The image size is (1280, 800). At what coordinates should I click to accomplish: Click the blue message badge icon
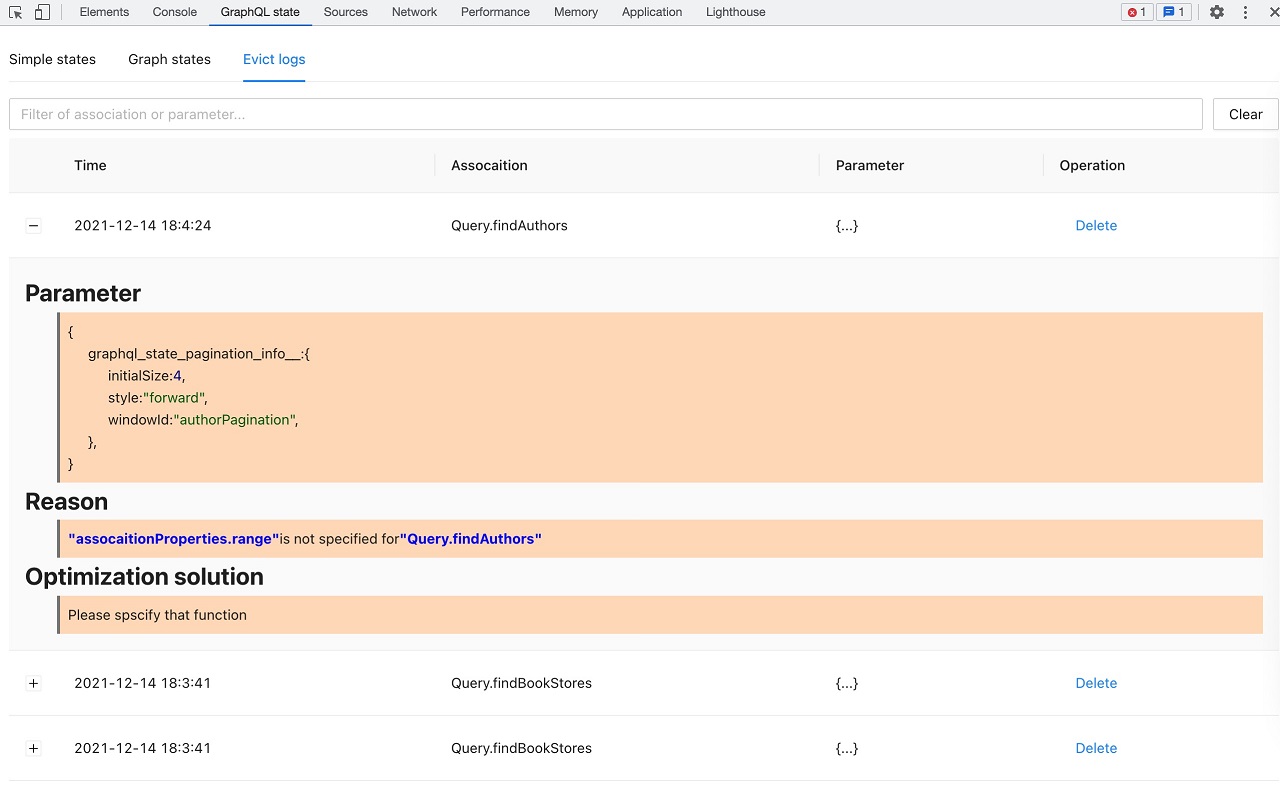(1174, 12)
